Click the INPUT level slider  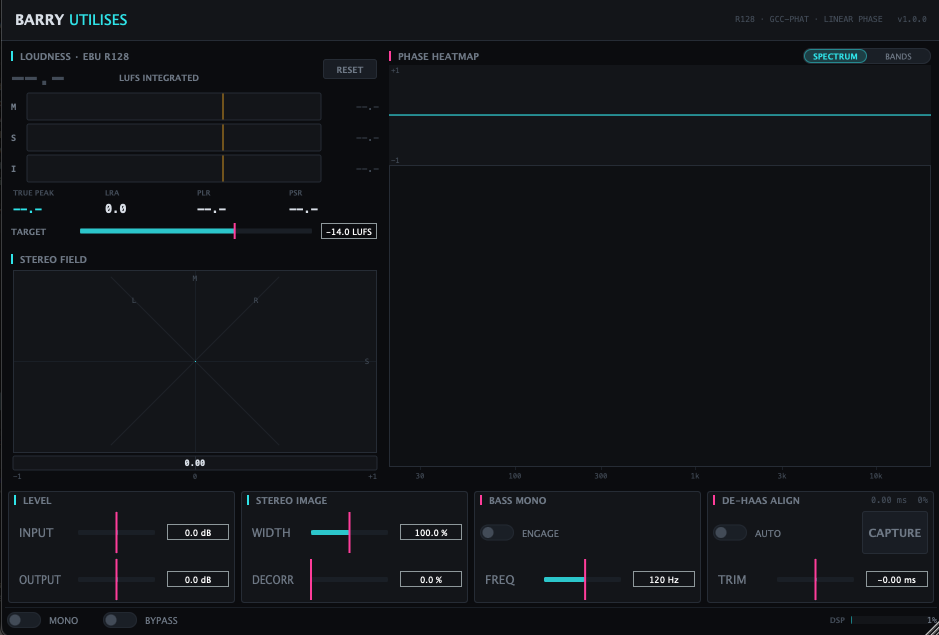coord(116,533)
